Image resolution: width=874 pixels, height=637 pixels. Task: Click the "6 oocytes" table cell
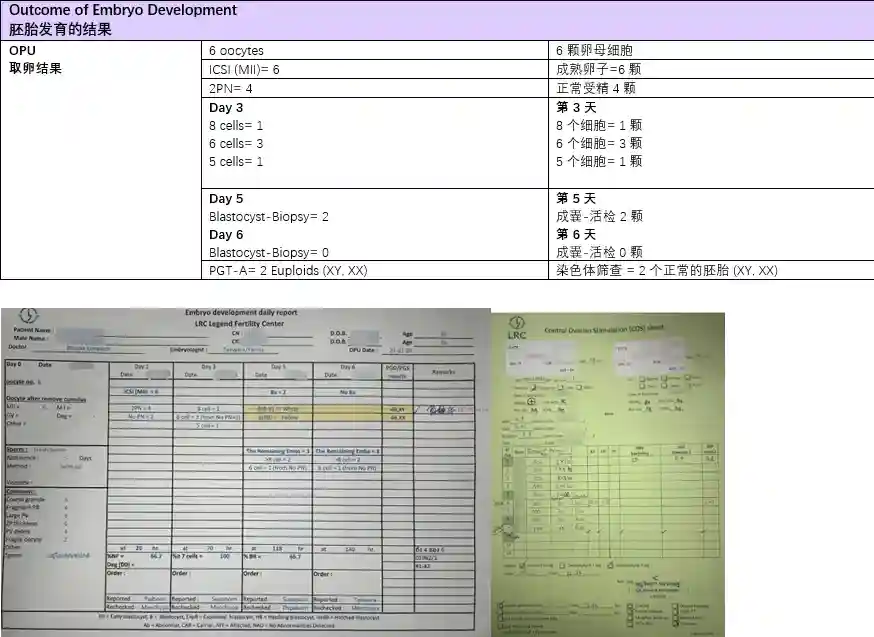(x=236, y=50)
